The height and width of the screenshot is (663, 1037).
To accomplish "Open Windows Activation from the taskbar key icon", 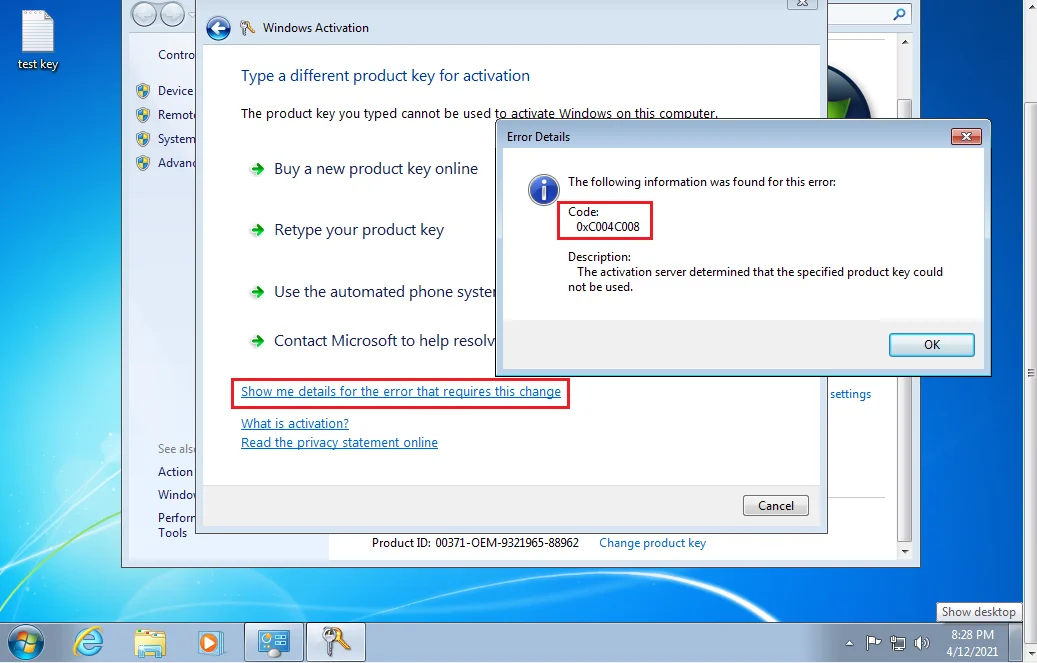I will (x=335, y=642).
